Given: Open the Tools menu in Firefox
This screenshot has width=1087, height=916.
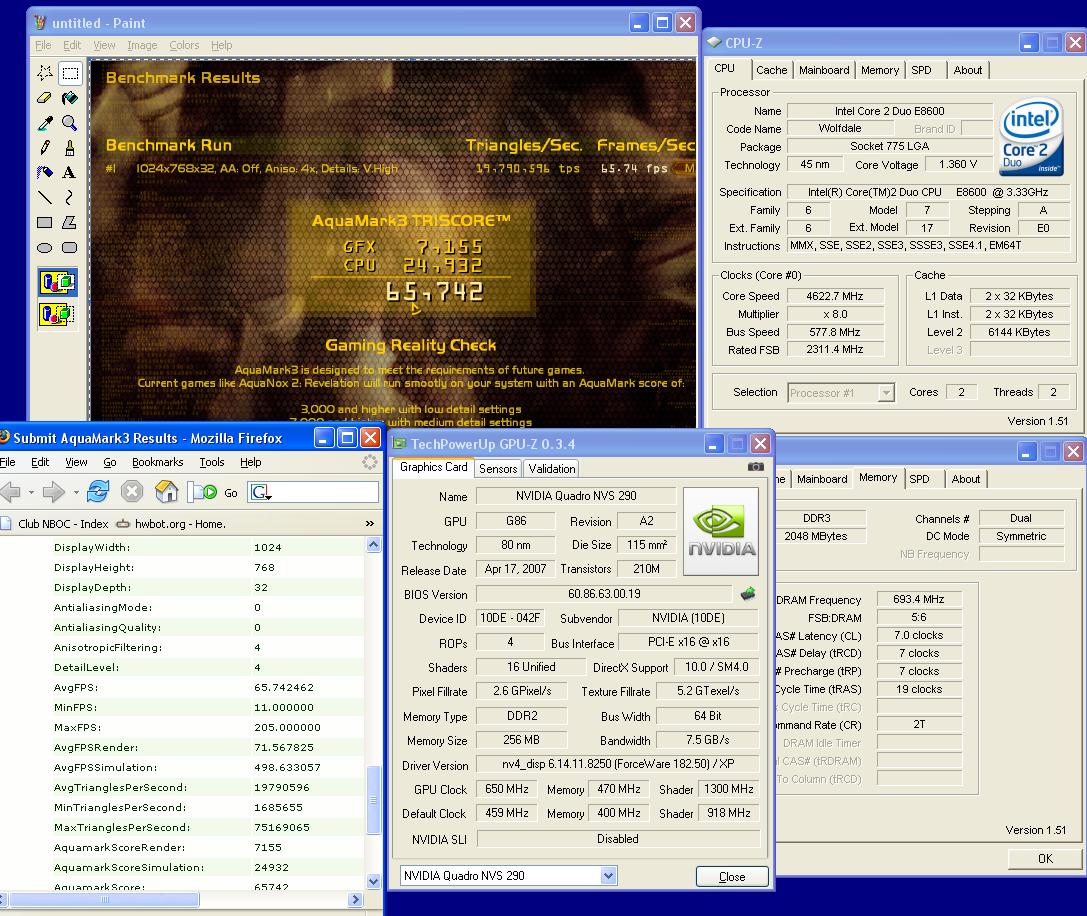Looking at the screenshot, I should pos(211,462).
